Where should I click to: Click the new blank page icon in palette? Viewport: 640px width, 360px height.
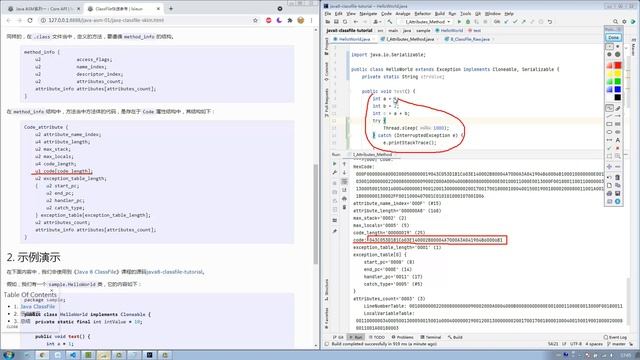click(x=609, y=185)
